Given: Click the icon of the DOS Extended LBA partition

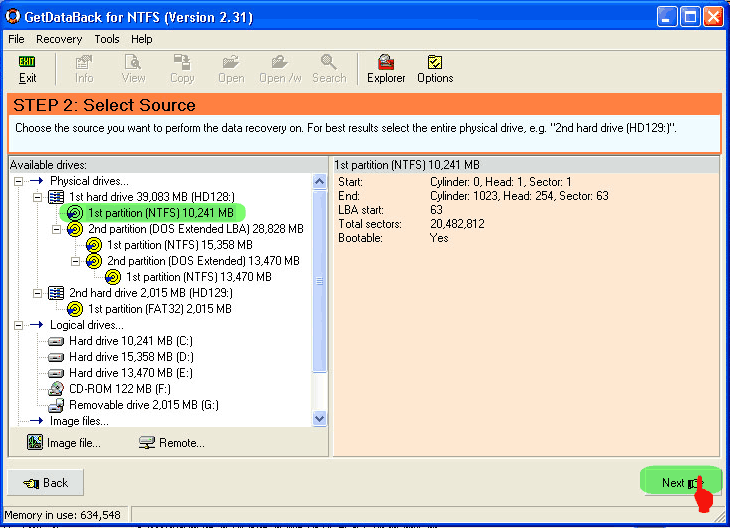Looking at the screenshot, I should pos(75,229).
